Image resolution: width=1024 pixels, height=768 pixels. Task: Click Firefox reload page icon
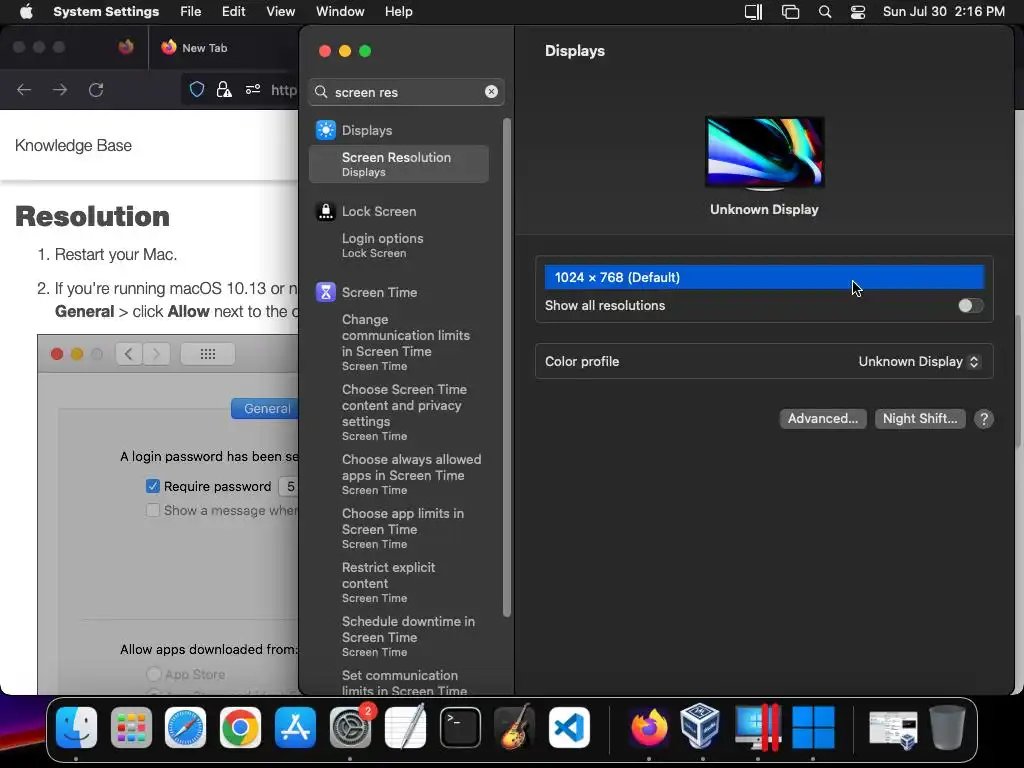pyautogui.click(x=96, y=89)
